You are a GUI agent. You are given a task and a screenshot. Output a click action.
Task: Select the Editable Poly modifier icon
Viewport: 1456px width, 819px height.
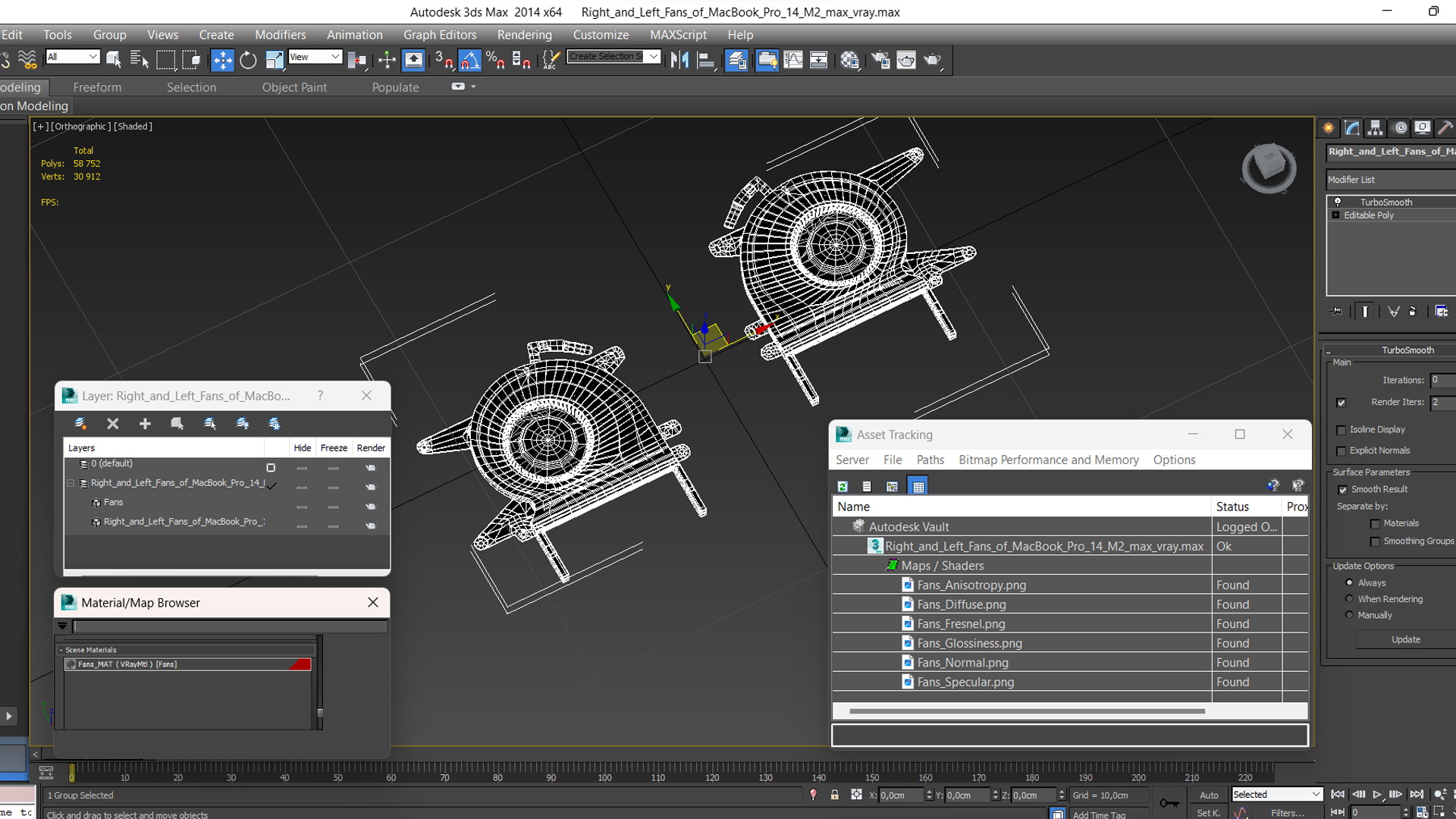(1337, 215)
